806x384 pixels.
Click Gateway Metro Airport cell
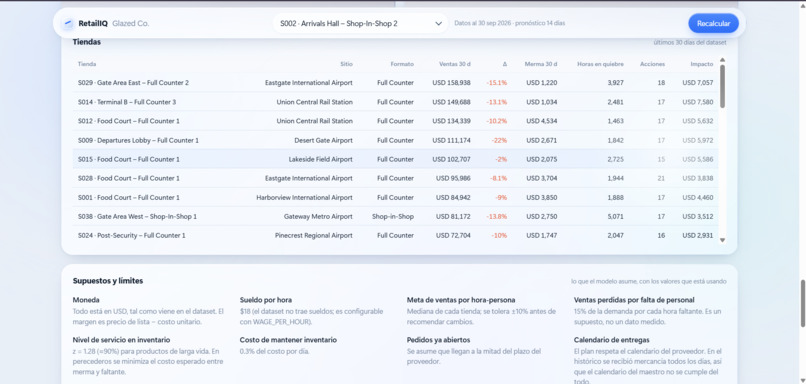(x=318, y=216)
